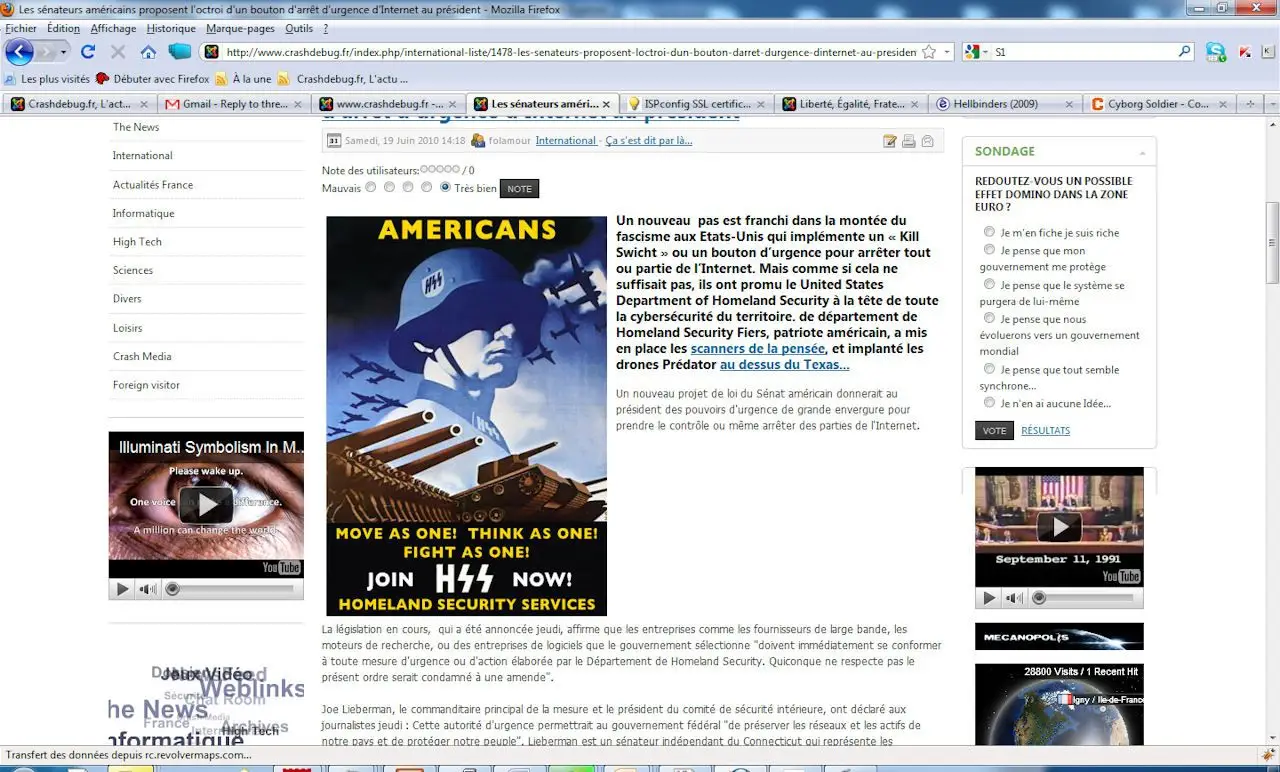The width and height of the screenshot is (1280, 772).
Task: Close the Hellbinders (2009) tab
Action: coord(1069,104)
